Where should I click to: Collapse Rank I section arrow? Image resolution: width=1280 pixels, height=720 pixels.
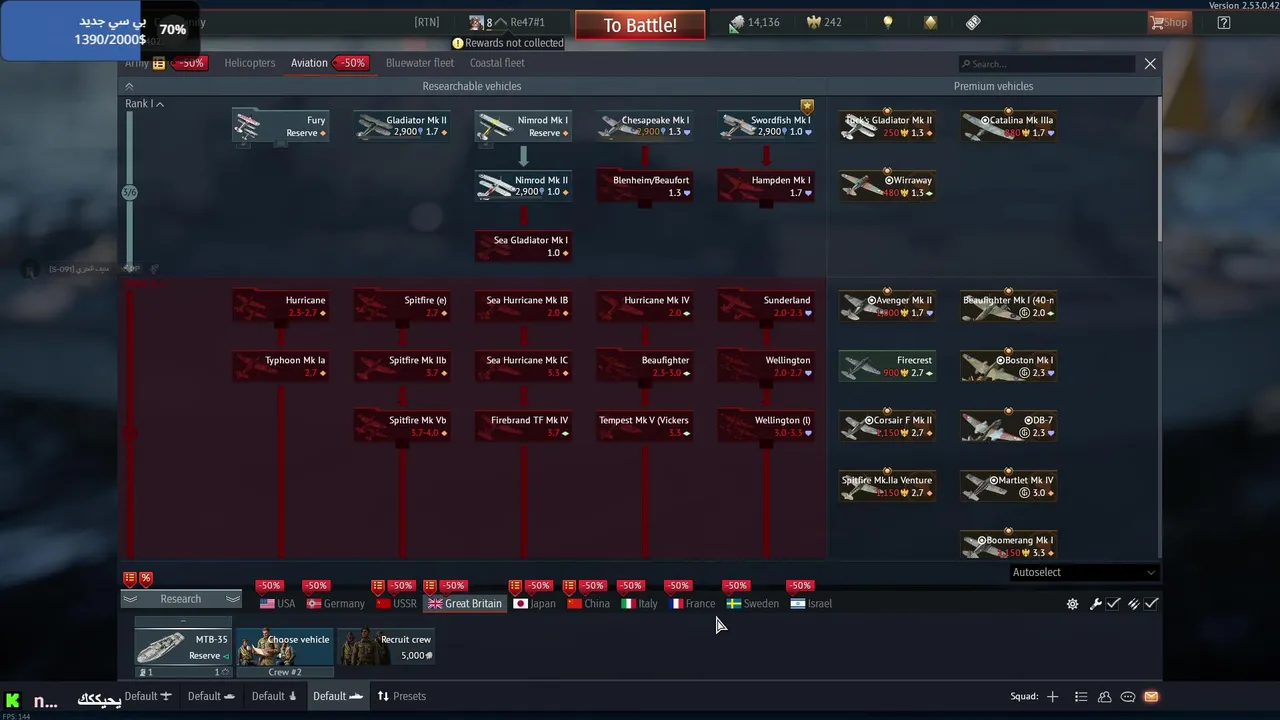pyautogui.click(x=160, y=104)
